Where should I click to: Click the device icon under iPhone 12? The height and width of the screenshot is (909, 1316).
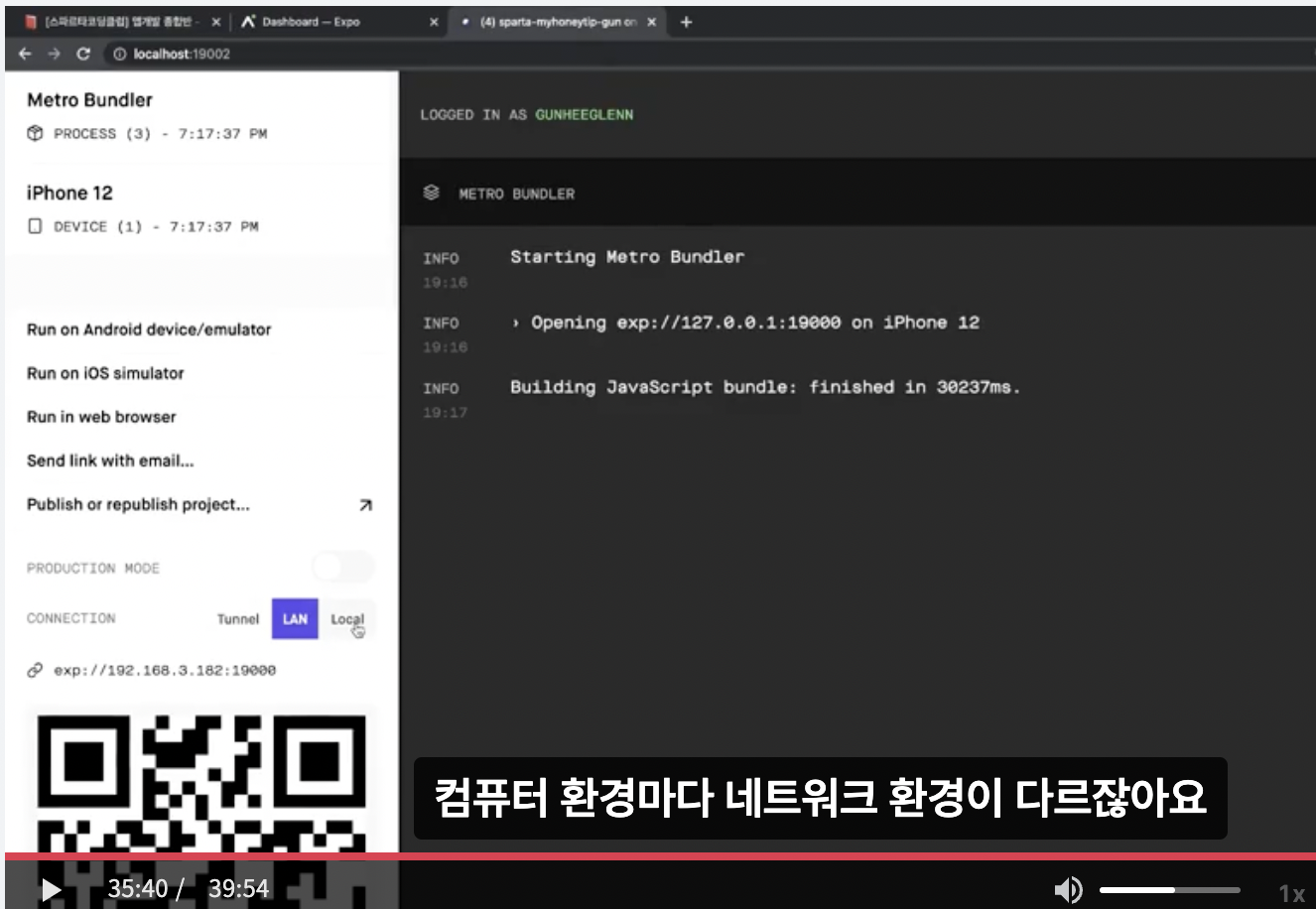tap(35, 226)
